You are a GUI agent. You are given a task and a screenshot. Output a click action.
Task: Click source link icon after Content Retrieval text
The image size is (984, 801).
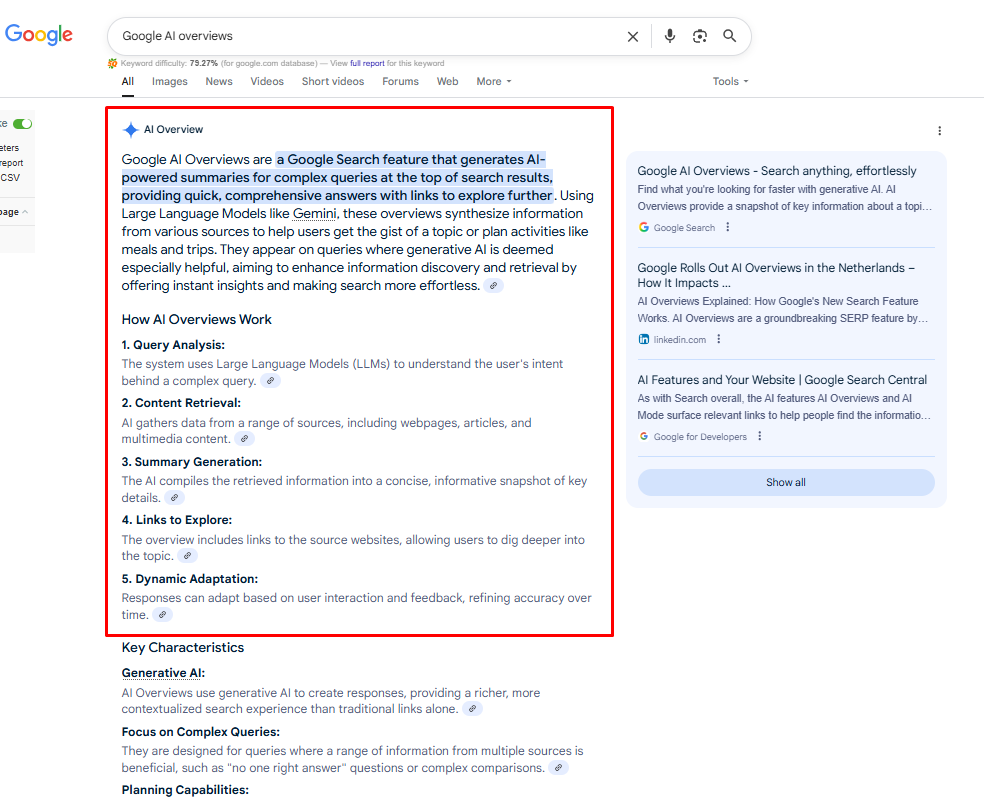point(244,439)
